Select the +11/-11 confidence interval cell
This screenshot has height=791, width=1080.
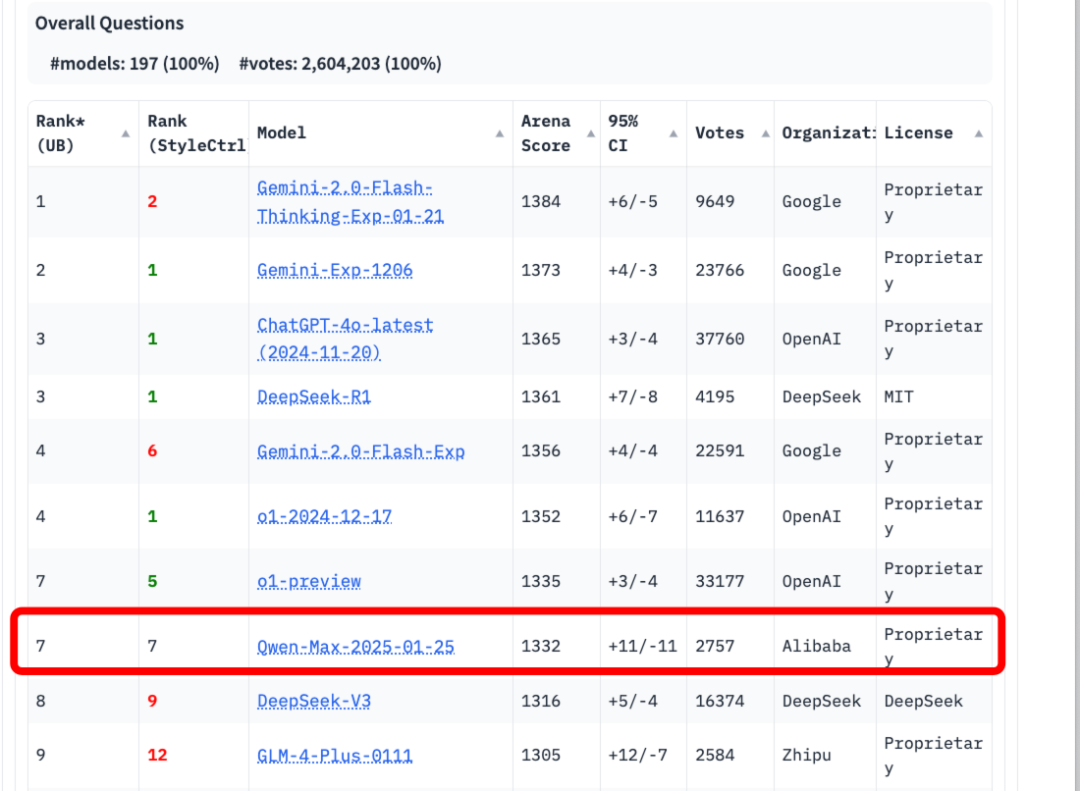coord(642,646)
